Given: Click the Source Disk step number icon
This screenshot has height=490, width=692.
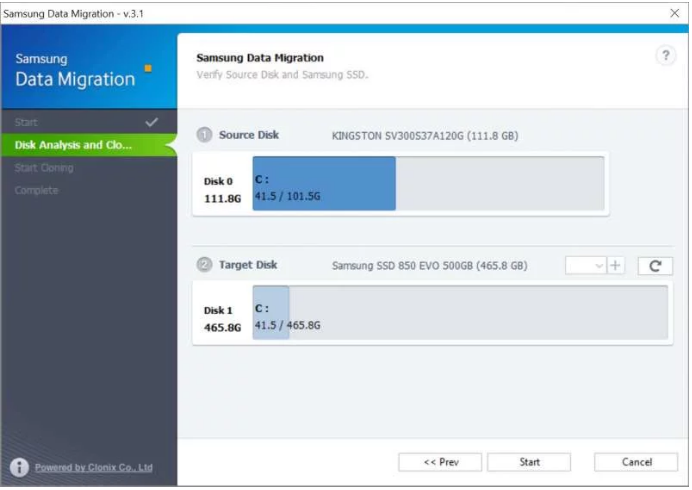Looking at the screenshot, I should pyautogui.click(x=204, y=135).
